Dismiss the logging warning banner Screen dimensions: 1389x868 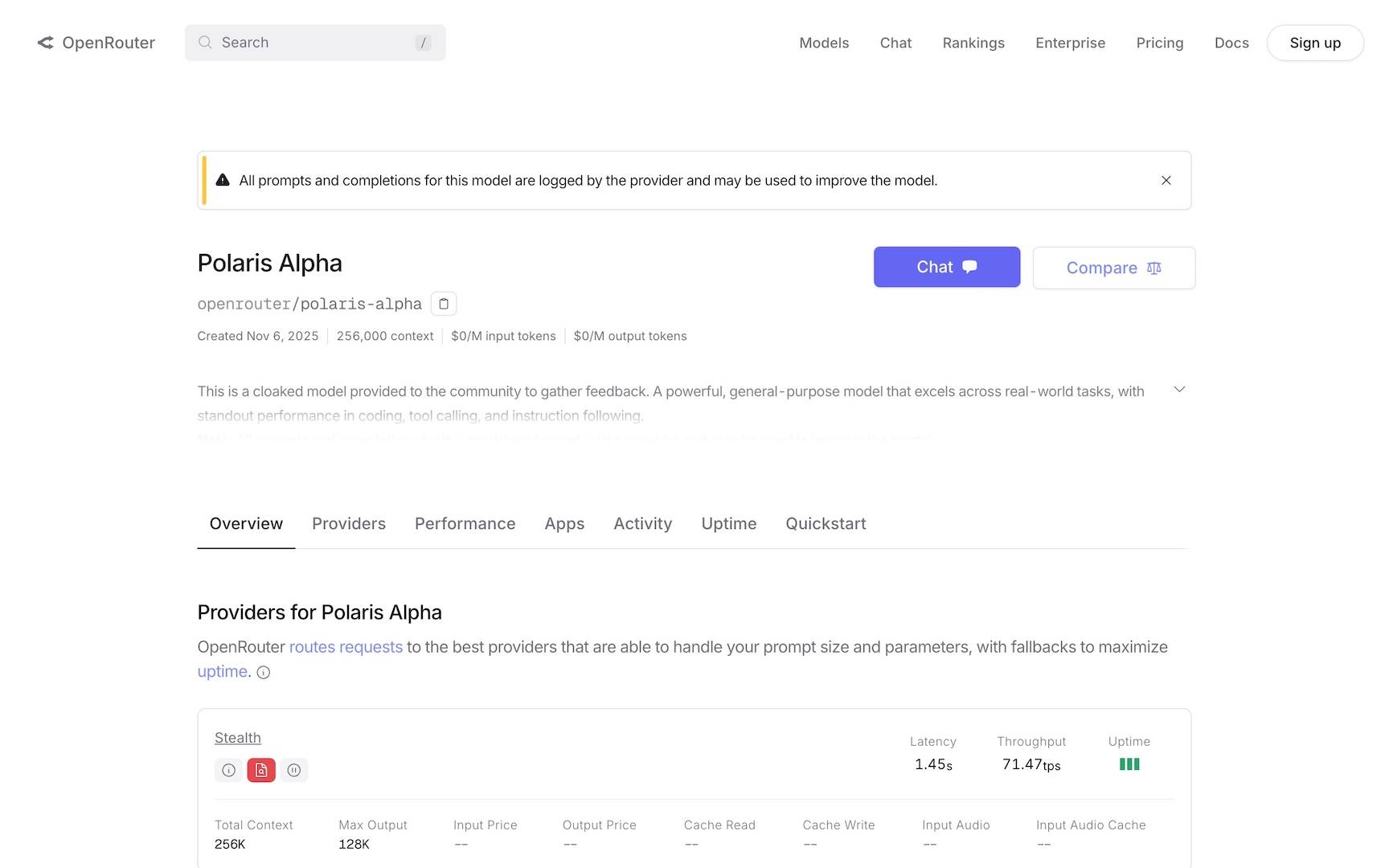click(1166, 180)
